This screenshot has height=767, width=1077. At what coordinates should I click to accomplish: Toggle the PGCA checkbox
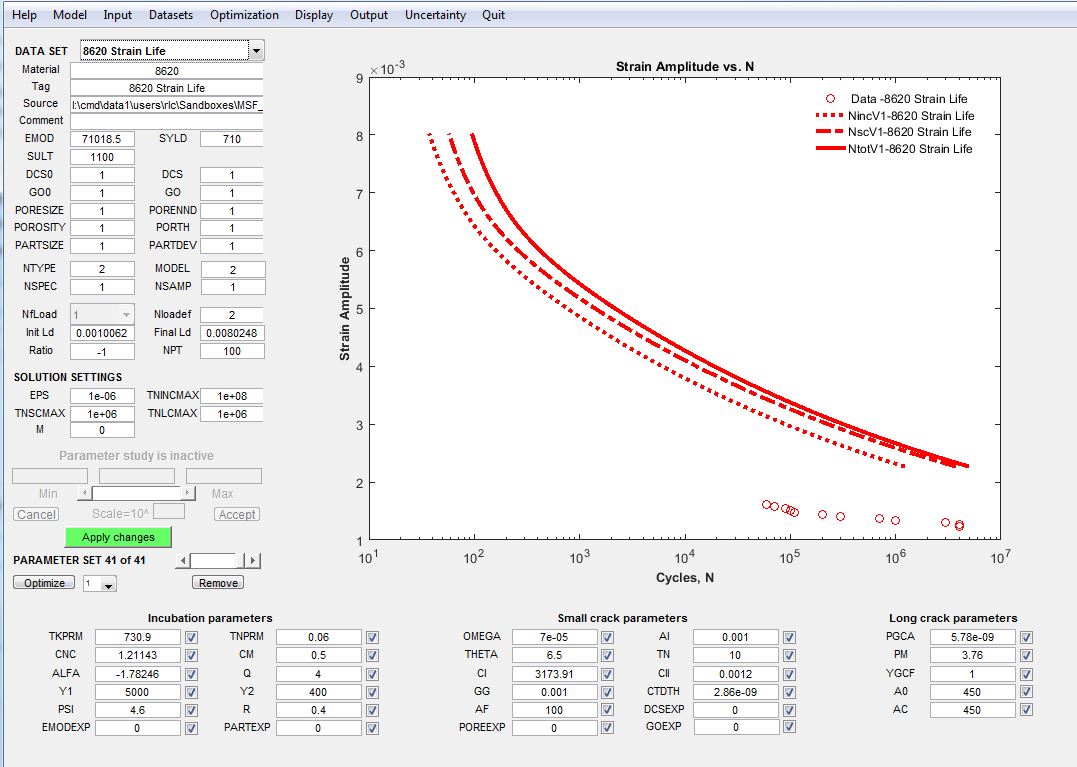click(1027, 637)
